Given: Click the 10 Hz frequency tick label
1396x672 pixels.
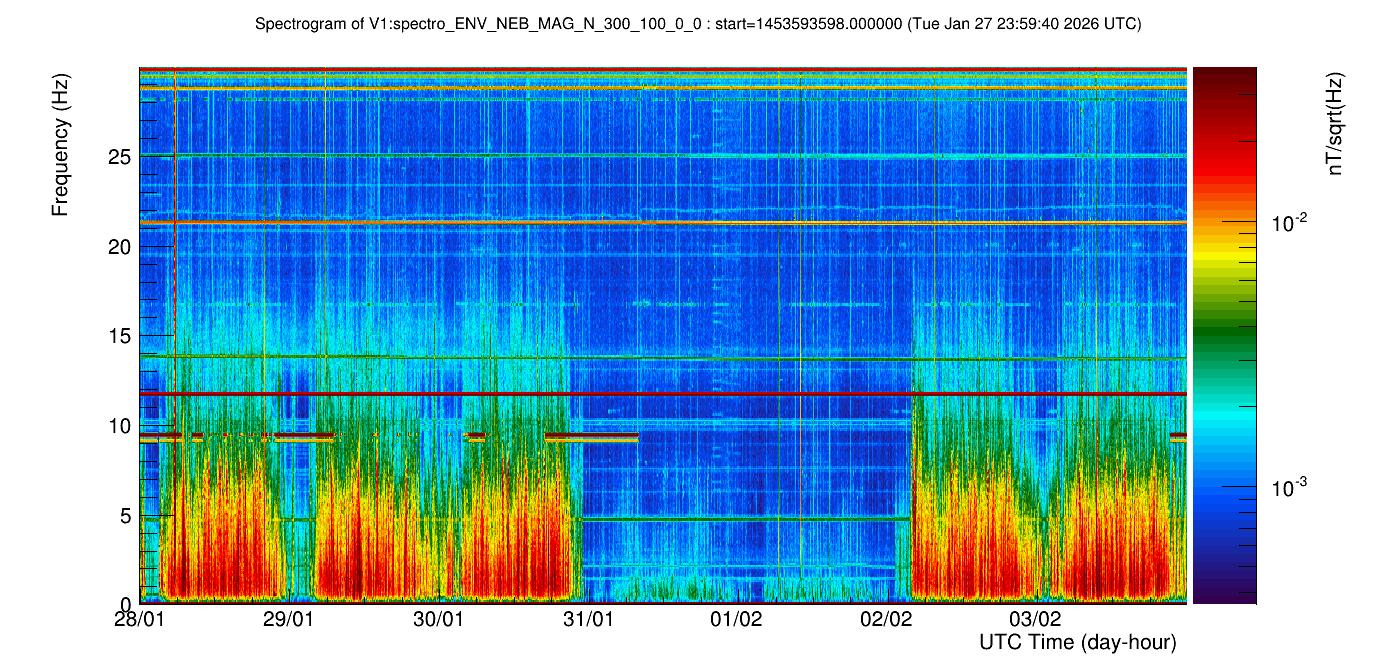Looking at the screenshot, I should click(120, 426).
